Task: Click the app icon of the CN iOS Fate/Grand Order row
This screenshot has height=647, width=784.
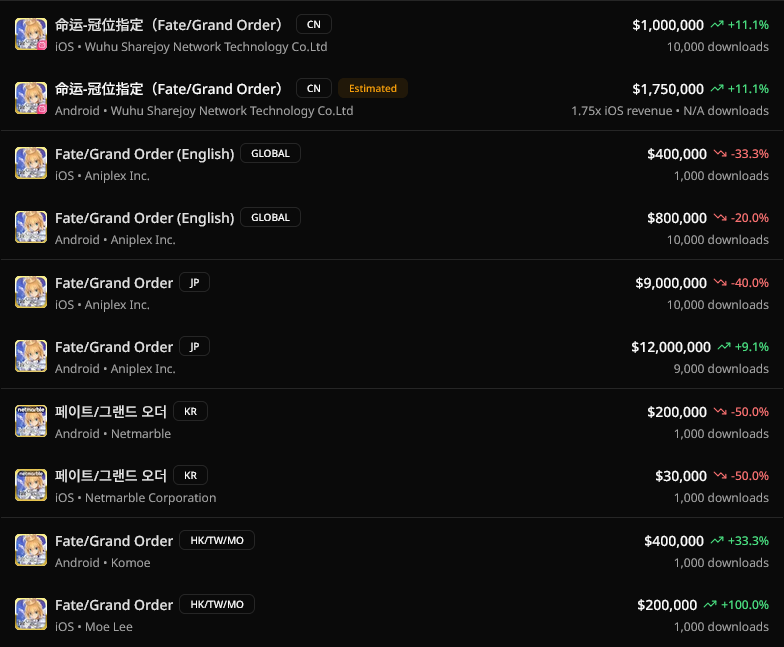Action: point(31,34)
